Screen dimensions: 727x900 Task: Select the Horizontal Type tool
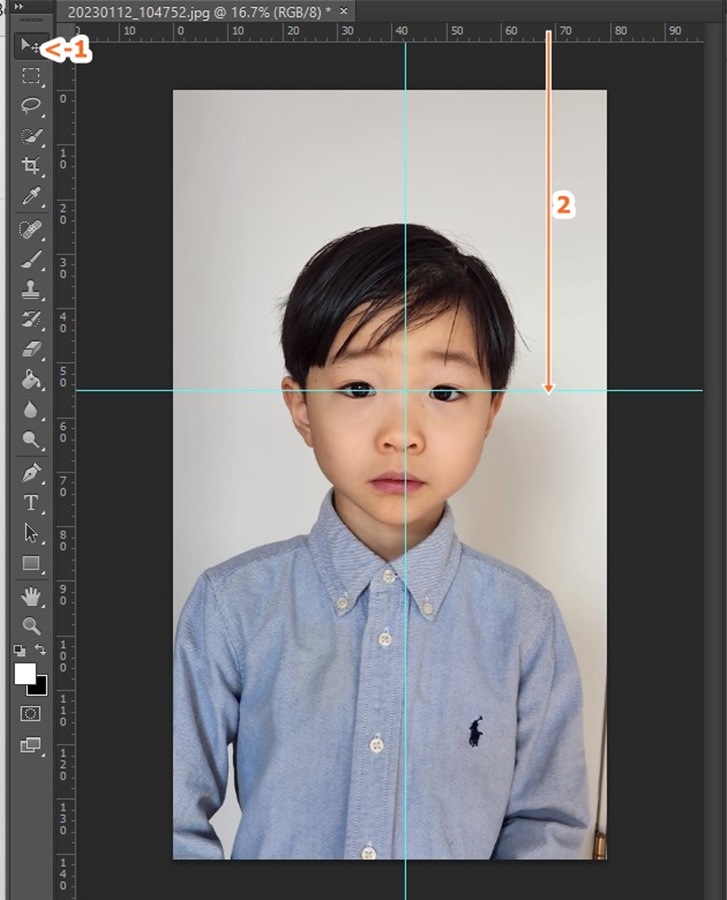(30, 503)
